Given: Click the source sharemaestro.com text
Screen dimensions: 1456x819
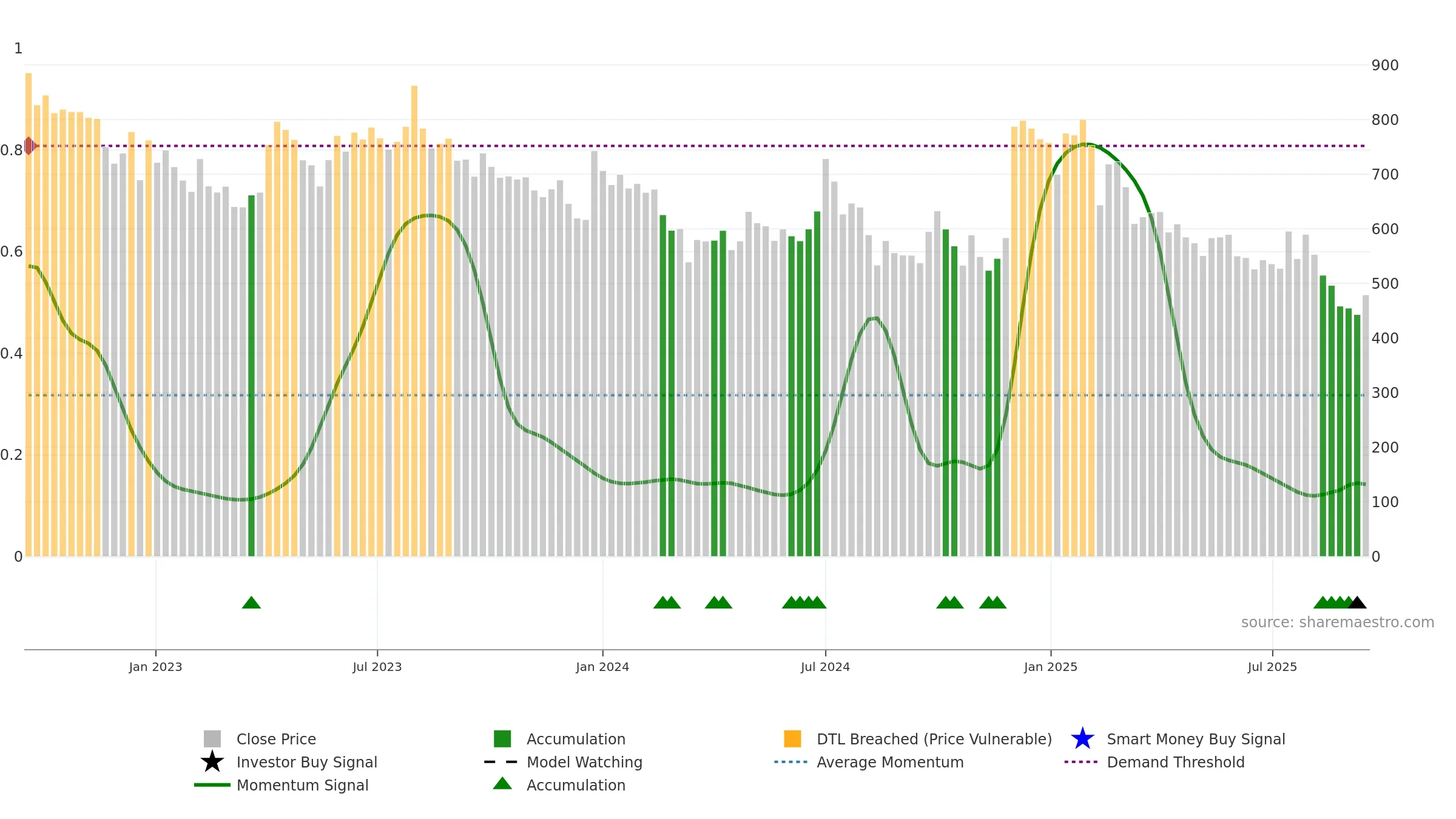Looking at the screenshot, I should (x=1338, y=622).
